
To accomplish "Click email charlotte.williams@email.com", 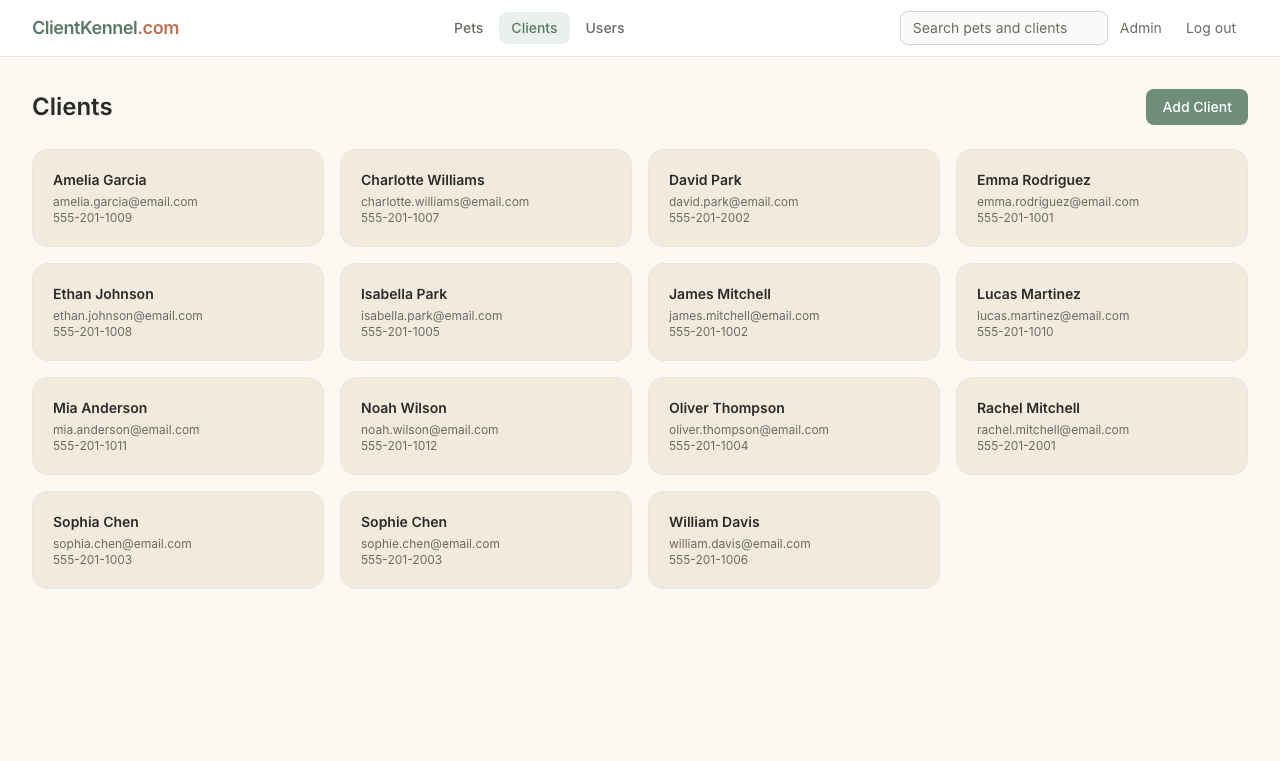I will click(x=445, y=202).
